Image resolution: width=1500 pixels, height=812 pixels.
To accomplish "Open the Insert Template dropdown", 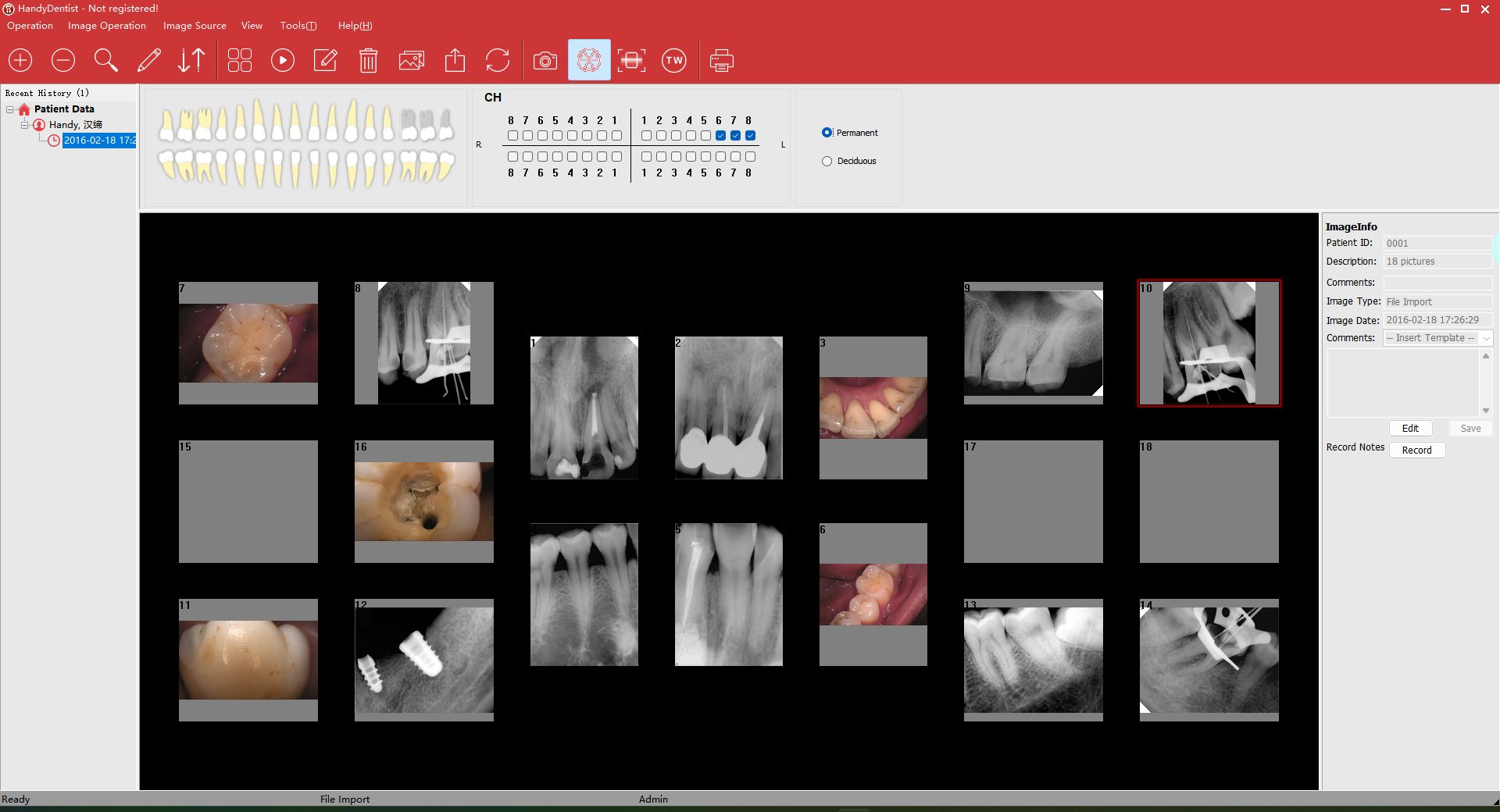I will (1437, 338).
